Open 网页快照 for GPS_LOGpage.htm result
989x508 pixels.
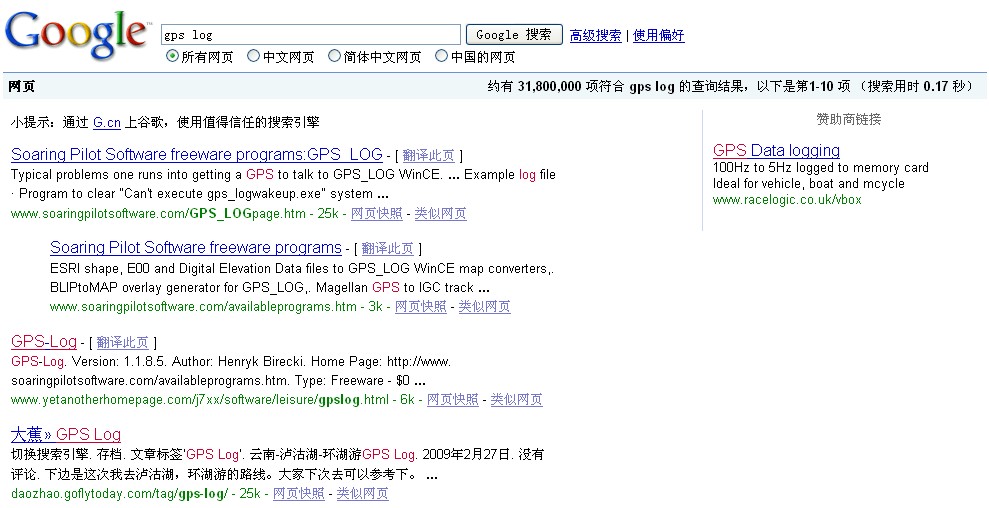[x=377, y=213]
